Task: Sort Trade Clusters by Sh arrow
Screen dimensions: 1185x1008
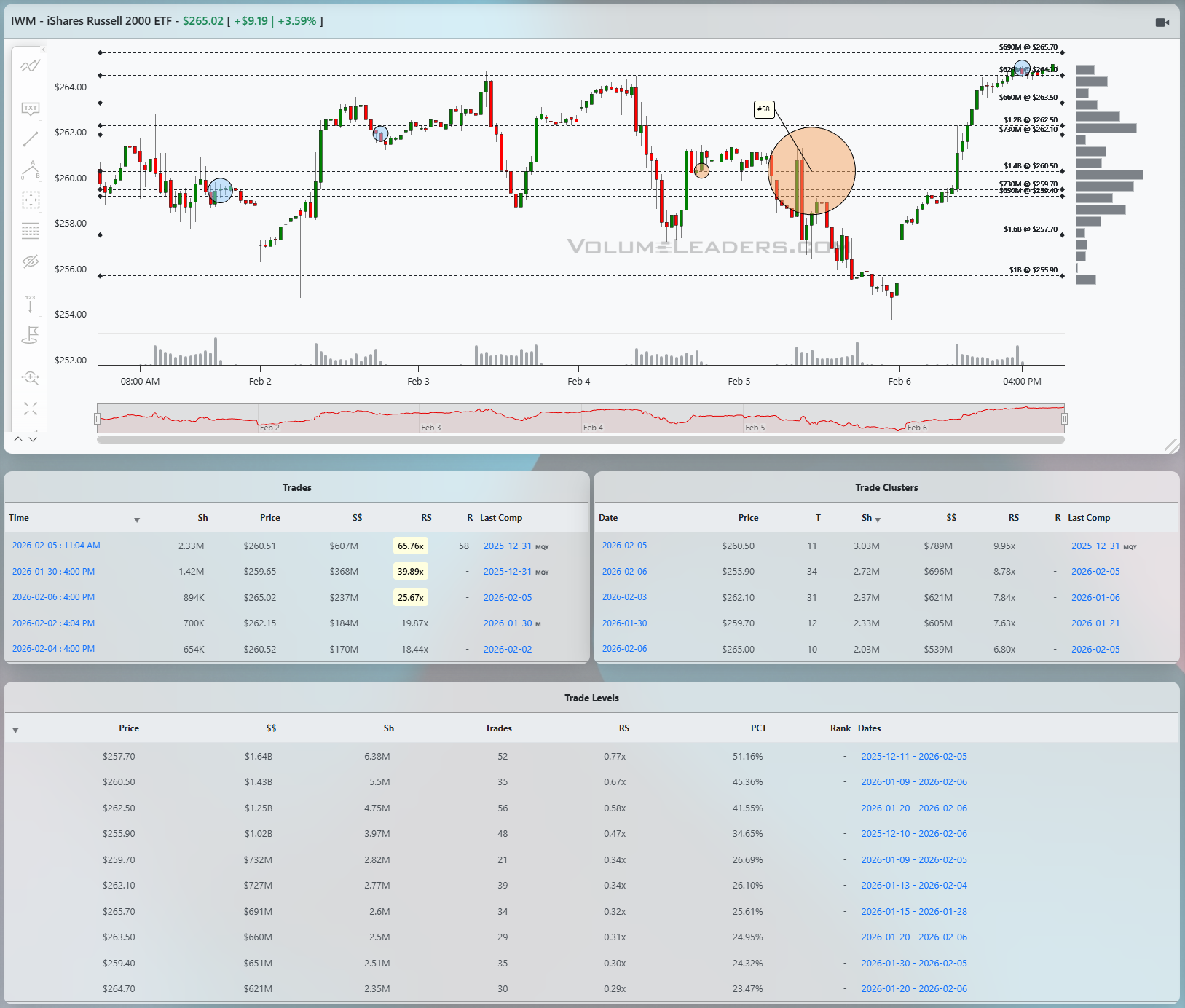Action: (x=878, y=520)
